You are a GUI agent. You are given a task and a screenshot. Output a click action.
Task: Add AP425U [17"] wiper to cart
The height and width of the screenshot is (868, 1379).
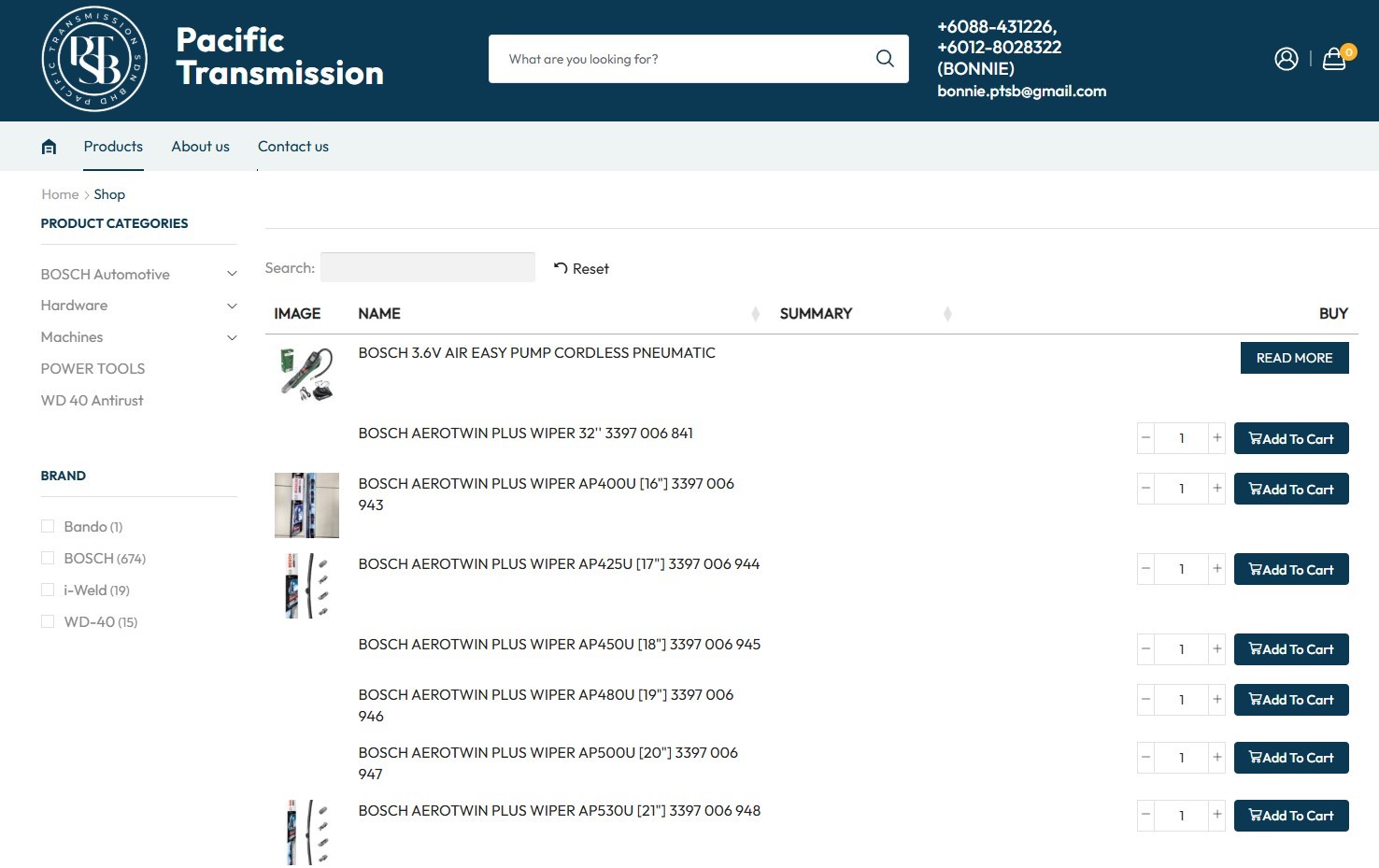coord(1291,569)
